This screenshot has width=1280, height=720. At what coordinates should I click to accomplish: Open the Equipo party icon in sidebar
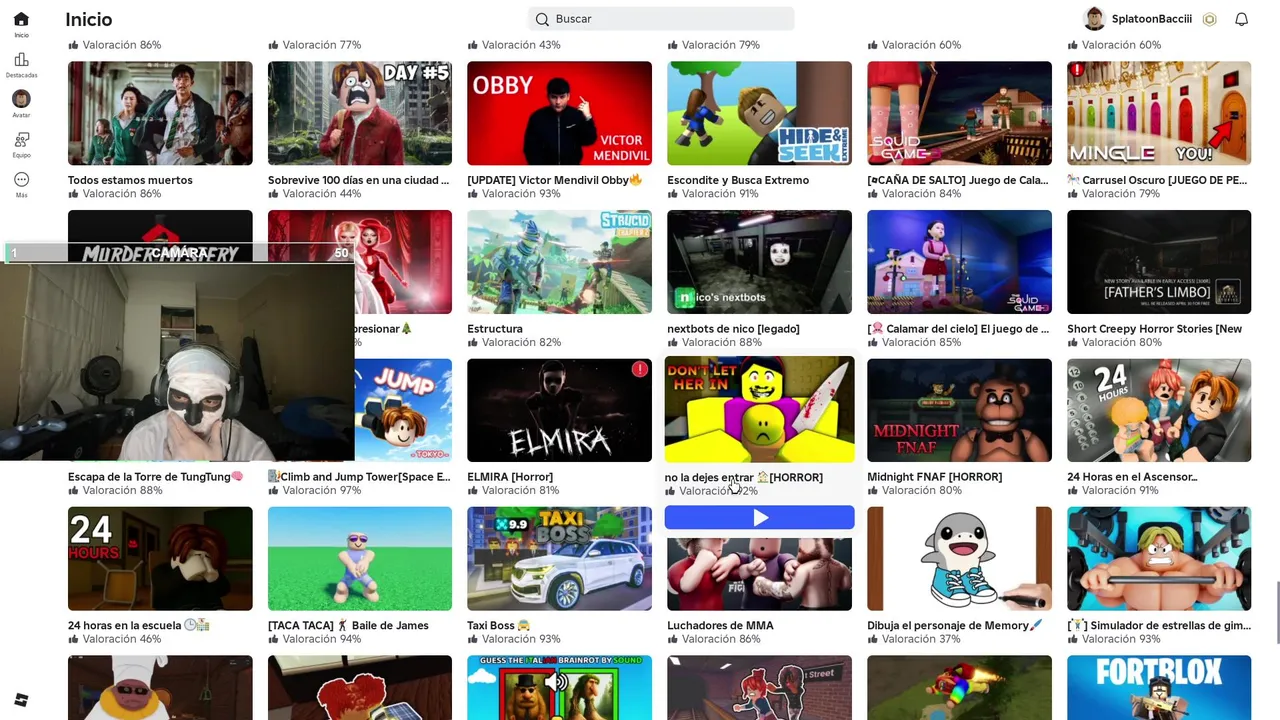21,139
